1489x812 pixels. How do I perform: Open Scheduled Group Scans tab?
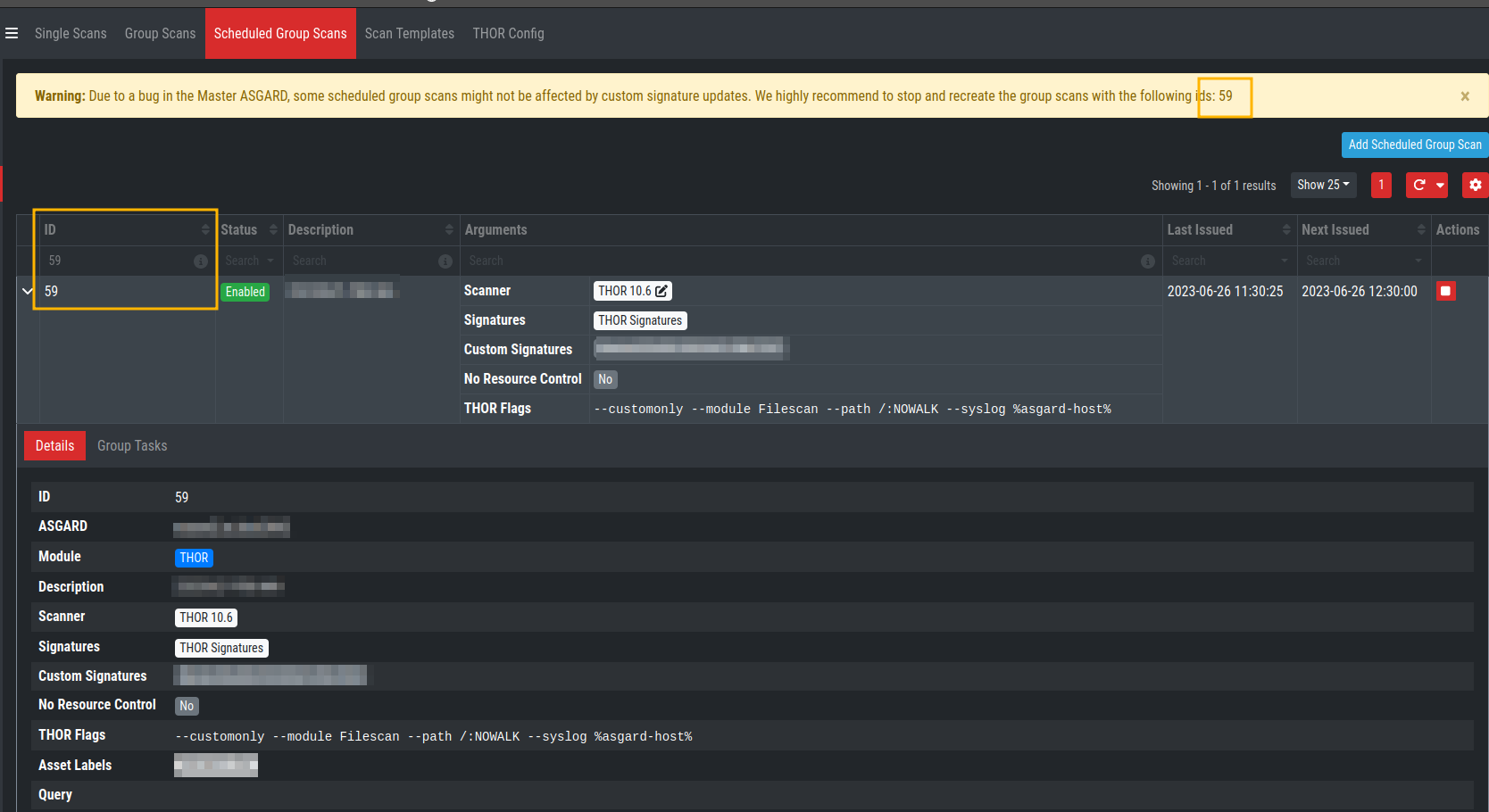(280, 33)
